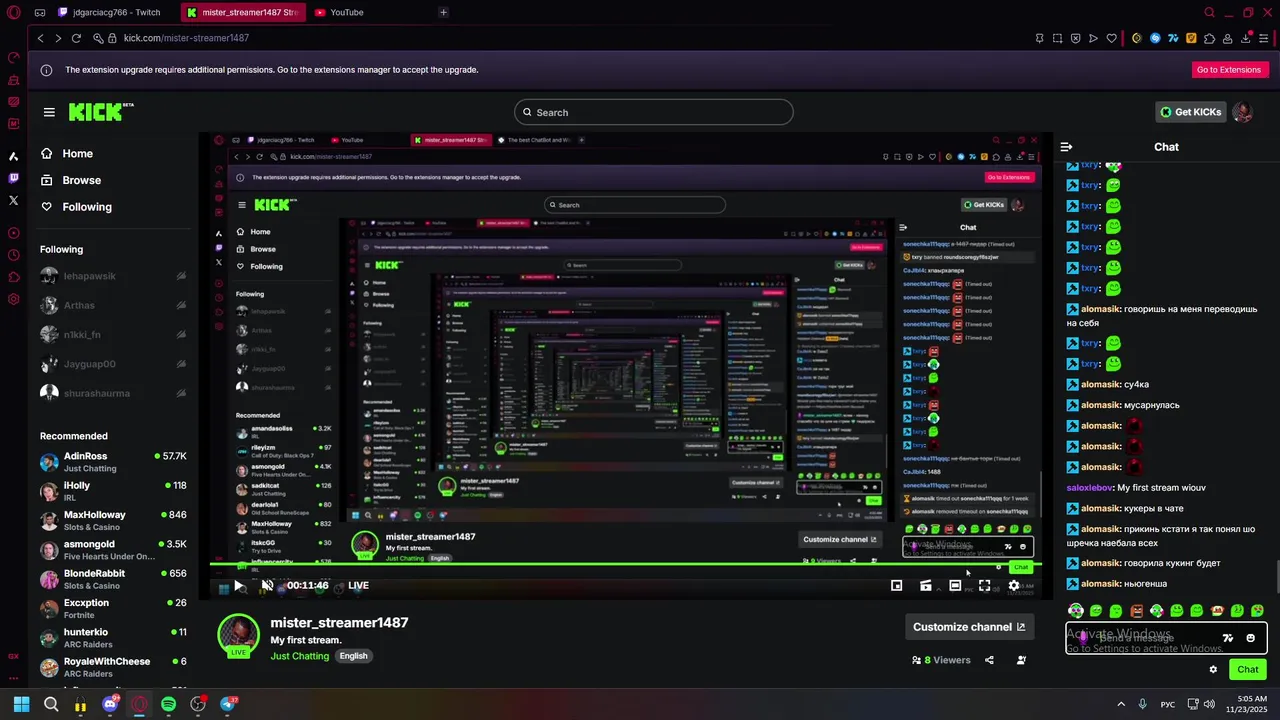1280x720 pixels.
Task: Open the Just Chatting category link
Action: coord(300,656)
